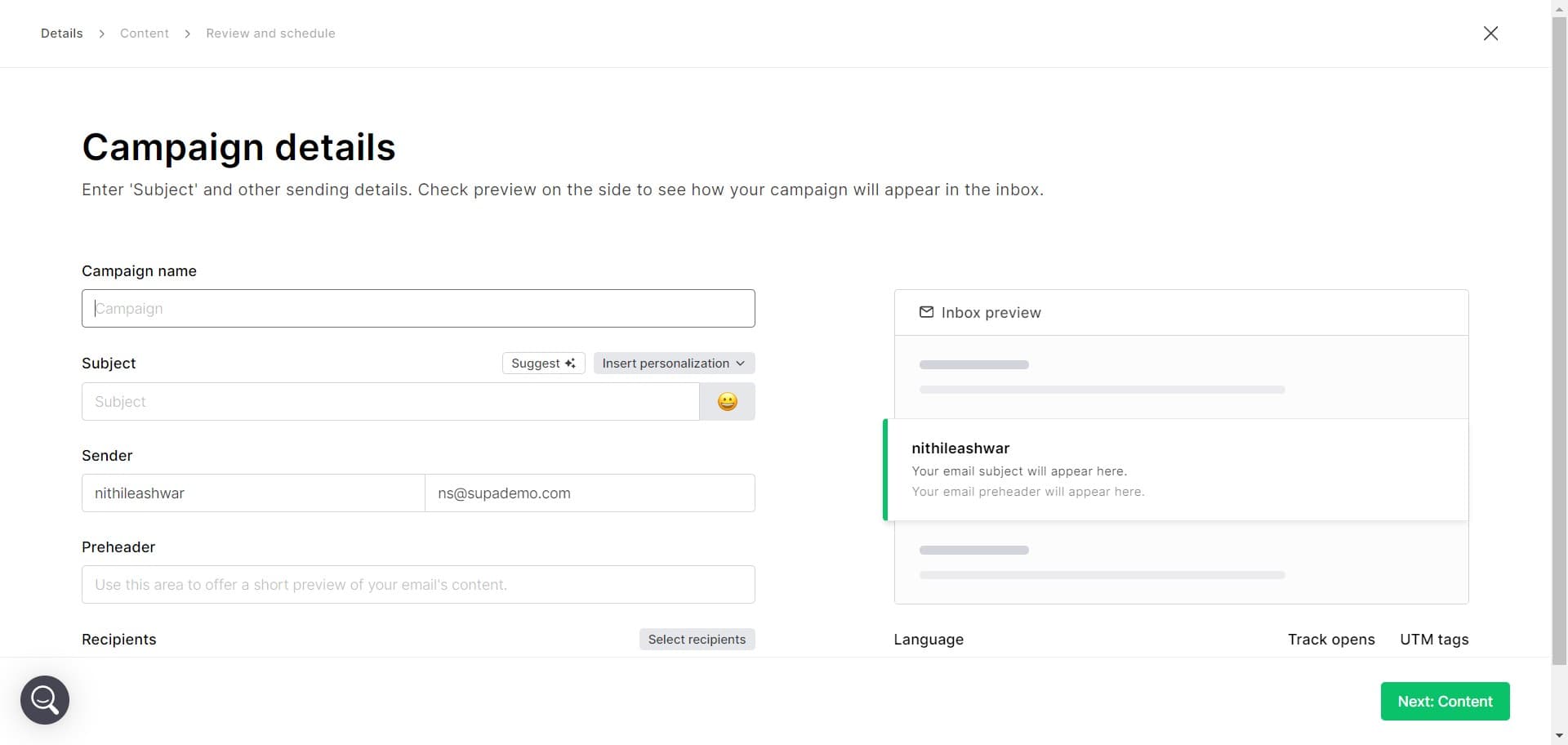Image resolution: width=1568 pixels, height=745 pixels.
Task: Edit the sender name nithileashwar
Action: pyautogui.click(x=252, y=493)
